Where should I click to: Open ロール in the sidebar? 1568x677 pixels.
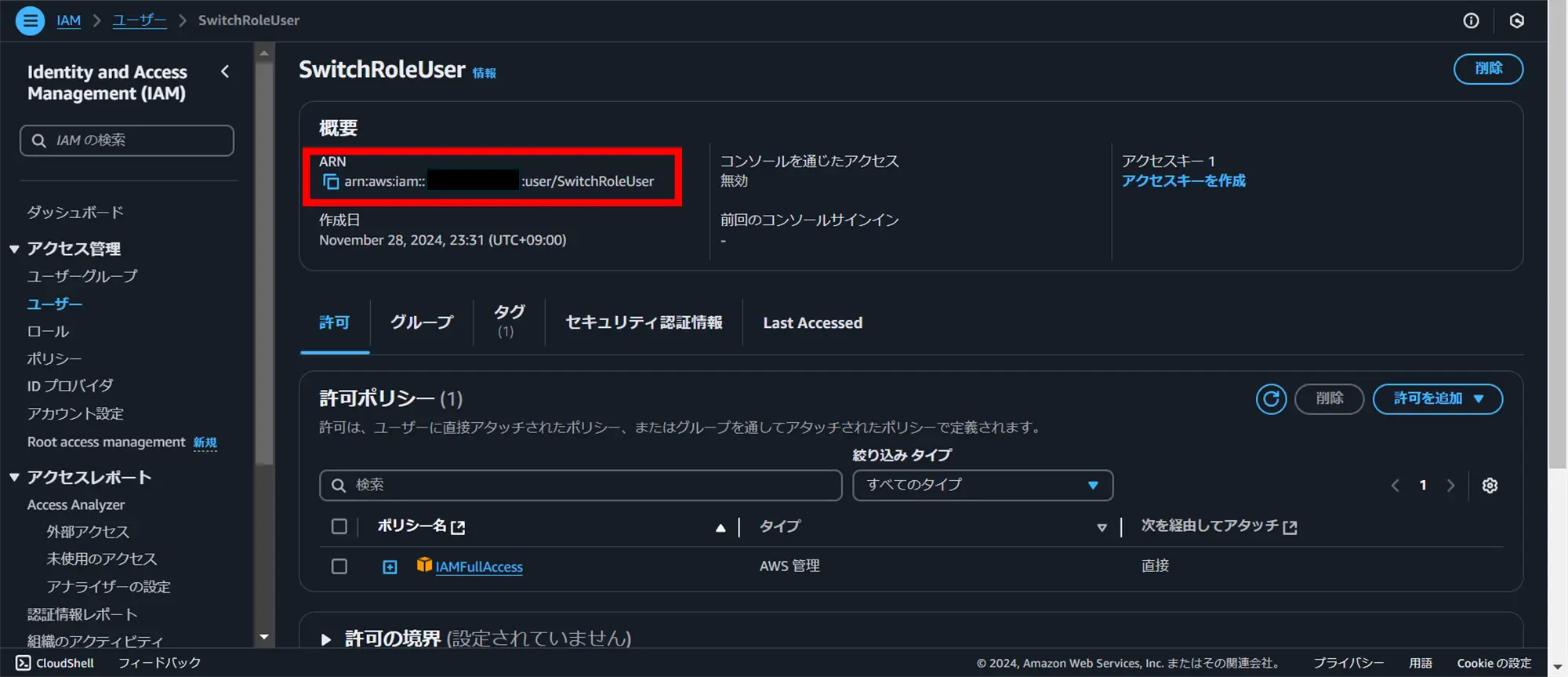click(x=48, y=331)
